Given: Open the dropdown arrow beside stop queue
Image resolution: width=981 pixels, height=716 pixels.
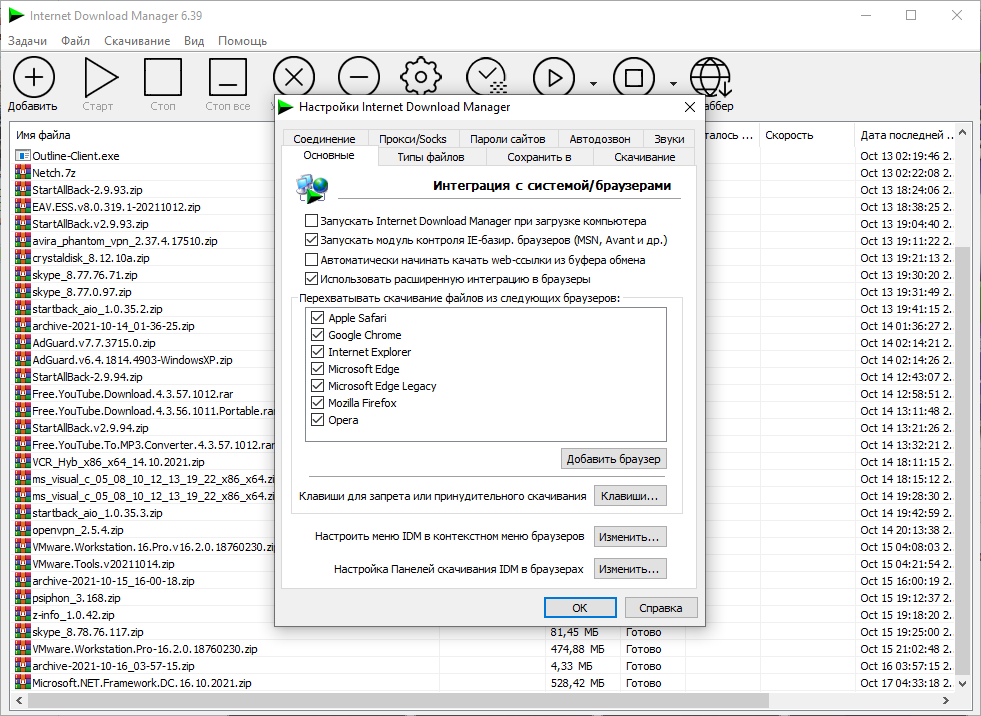Looking at the screenshot, I should [x=673, y=84].
